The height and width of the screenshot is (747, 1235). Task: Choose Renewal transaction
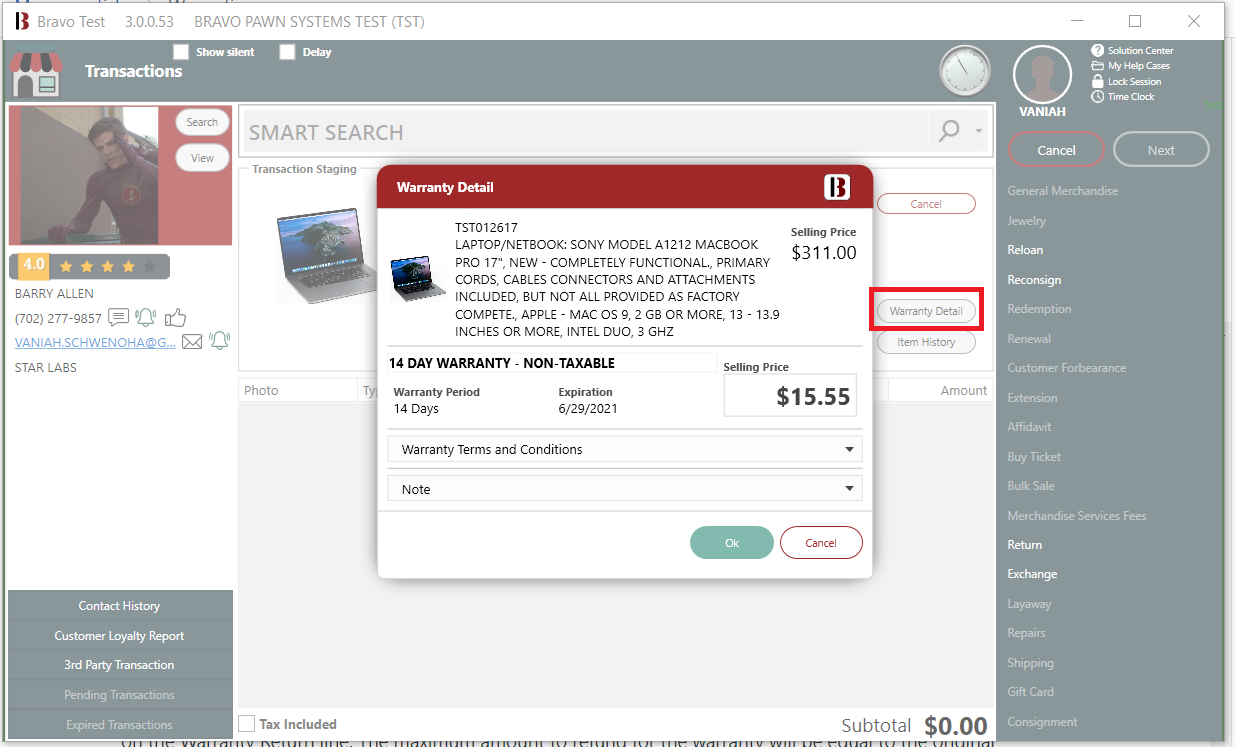[1029, 339]
